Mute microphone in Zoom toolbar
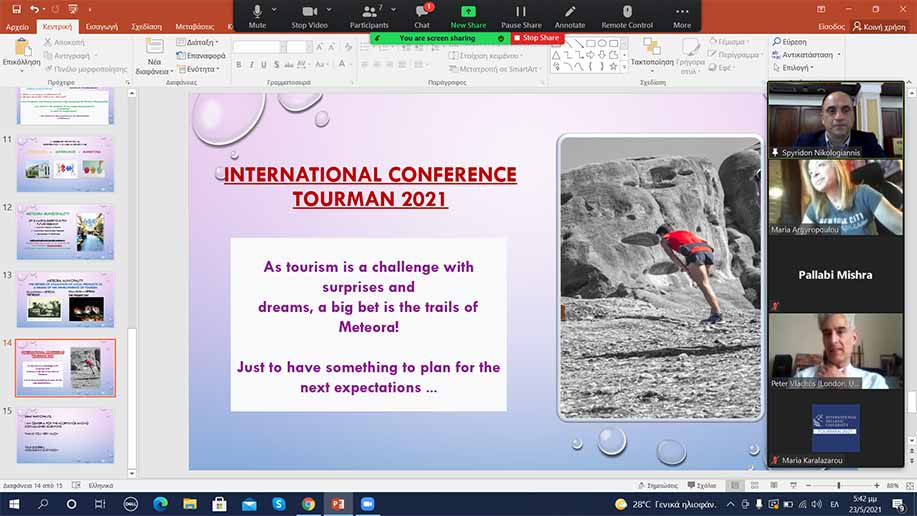This screenshot has width=917, height=516. [x=257, y=16]
